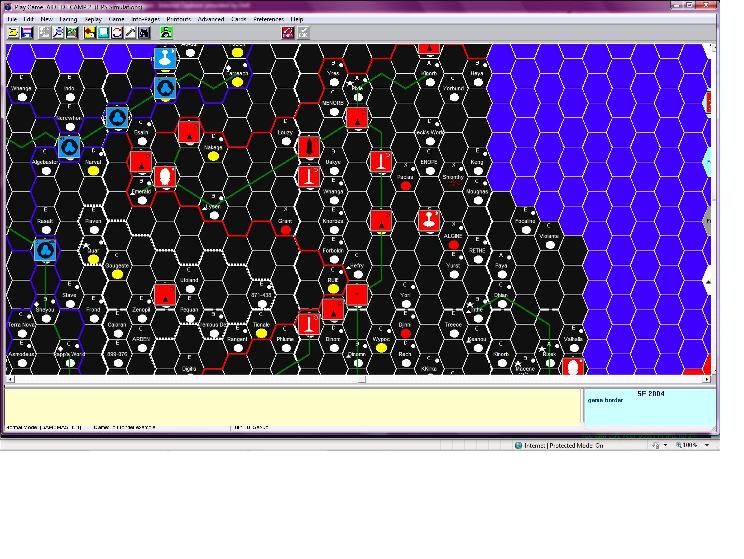Click the red pen toolbar icon
This screenshot has width=744, height=559.
288,32
